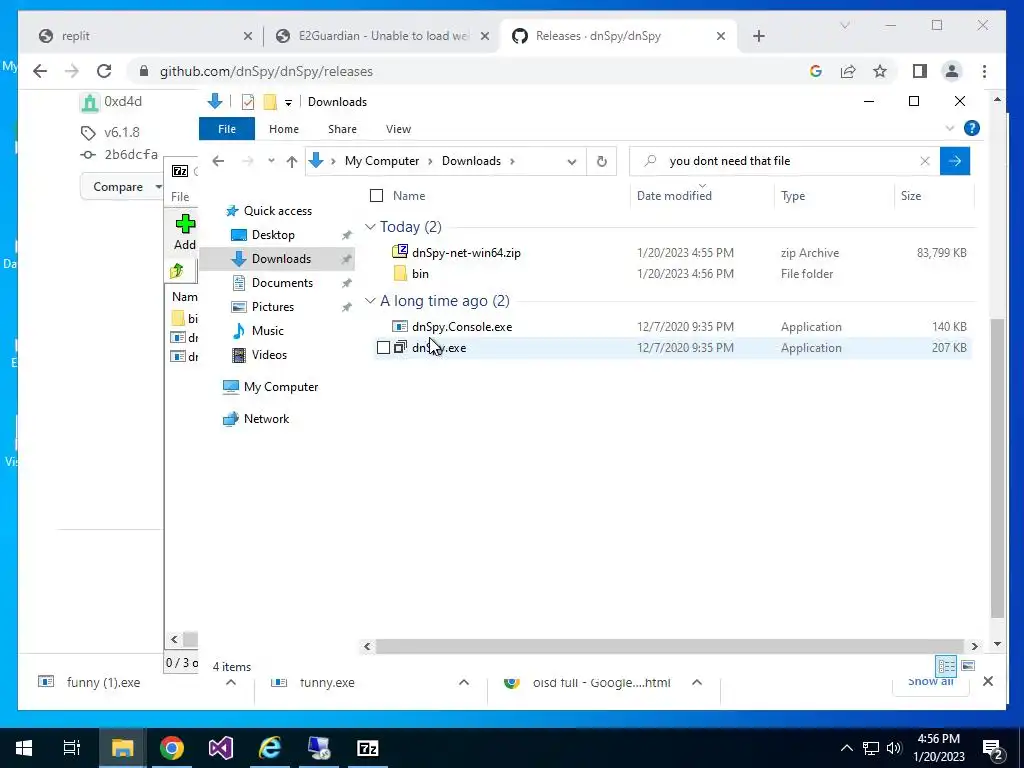Screen dimensions: 1024x768
Task: Sort by Type column header
Action: 793,195
